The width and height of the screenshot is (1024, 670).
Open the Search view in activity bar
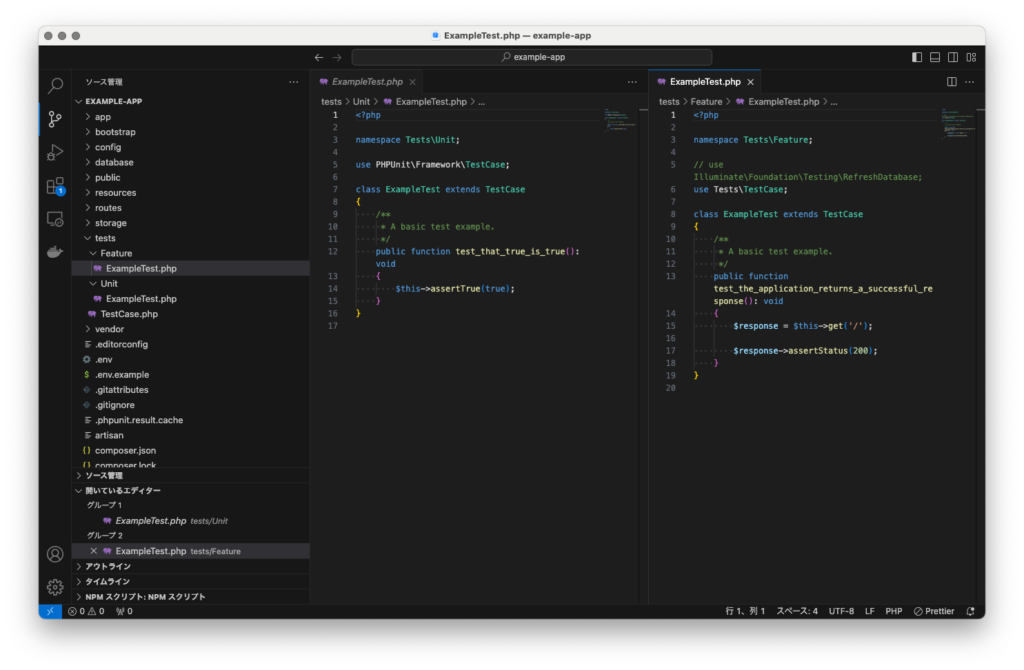click(55, 86)
